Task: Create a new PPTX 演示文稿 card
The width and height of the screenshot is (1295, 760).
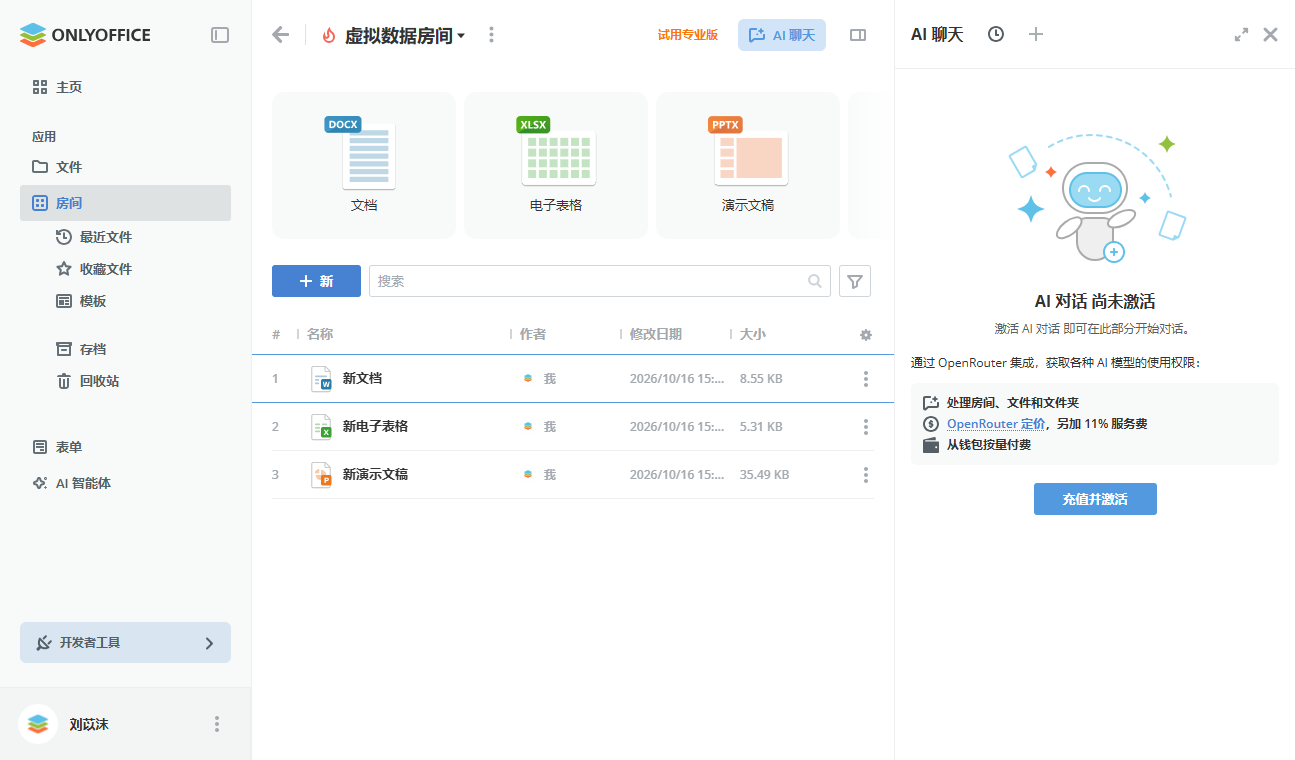Action: (748, 165)
